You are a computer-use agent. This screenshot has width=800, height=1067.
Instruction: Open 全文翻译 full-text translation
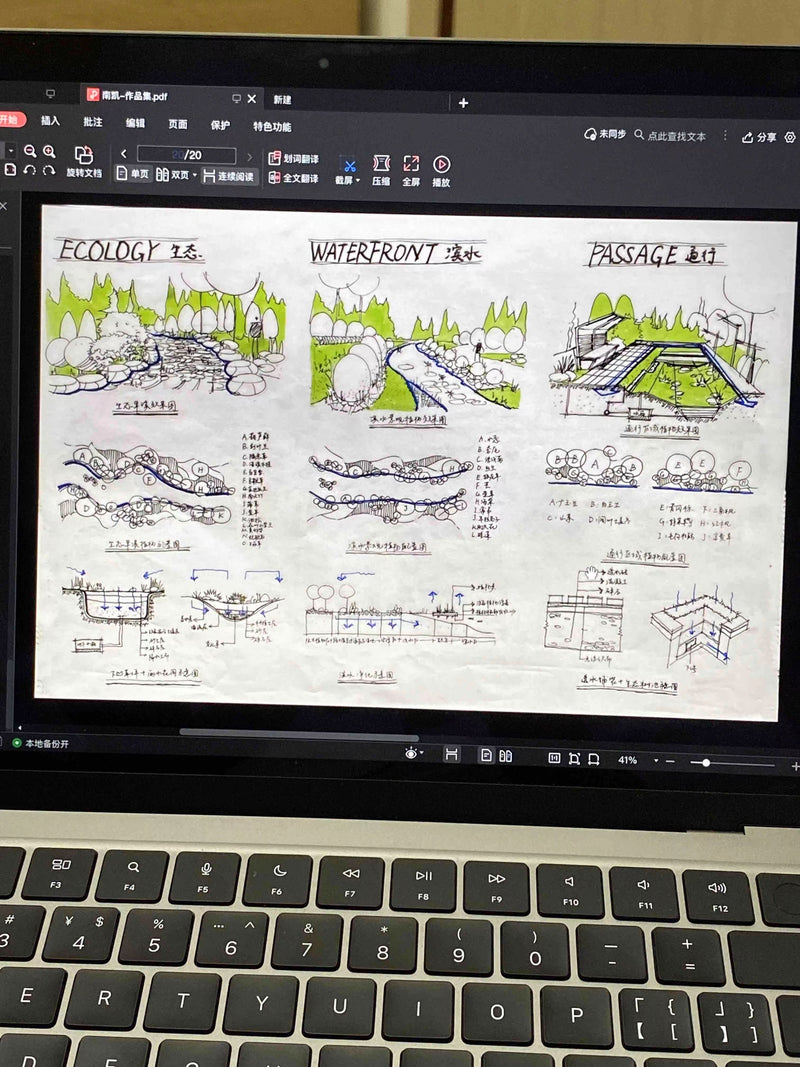pos(293,178)
